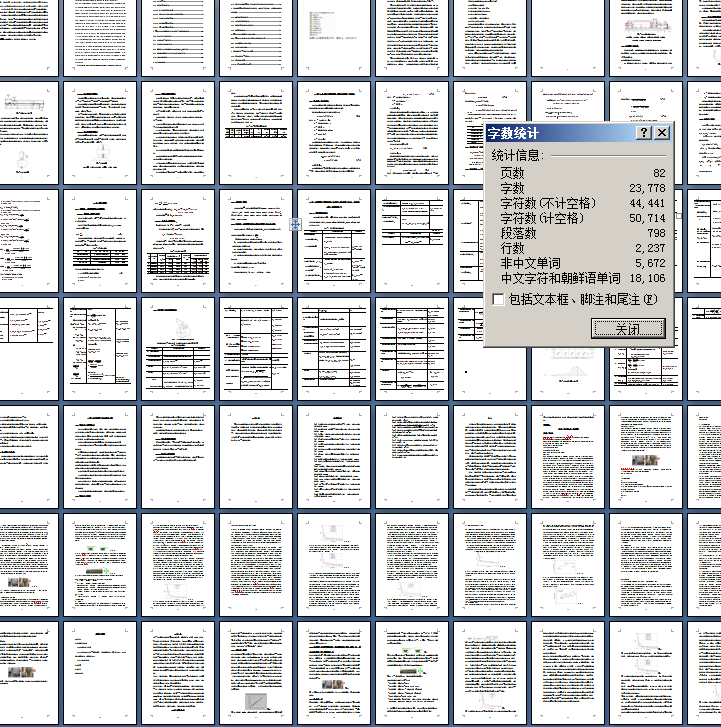This screenshot has height=727, width=721.
Task: Open the sixth-row page with two pink charts stacked
Action: click(x=334, y=565)
